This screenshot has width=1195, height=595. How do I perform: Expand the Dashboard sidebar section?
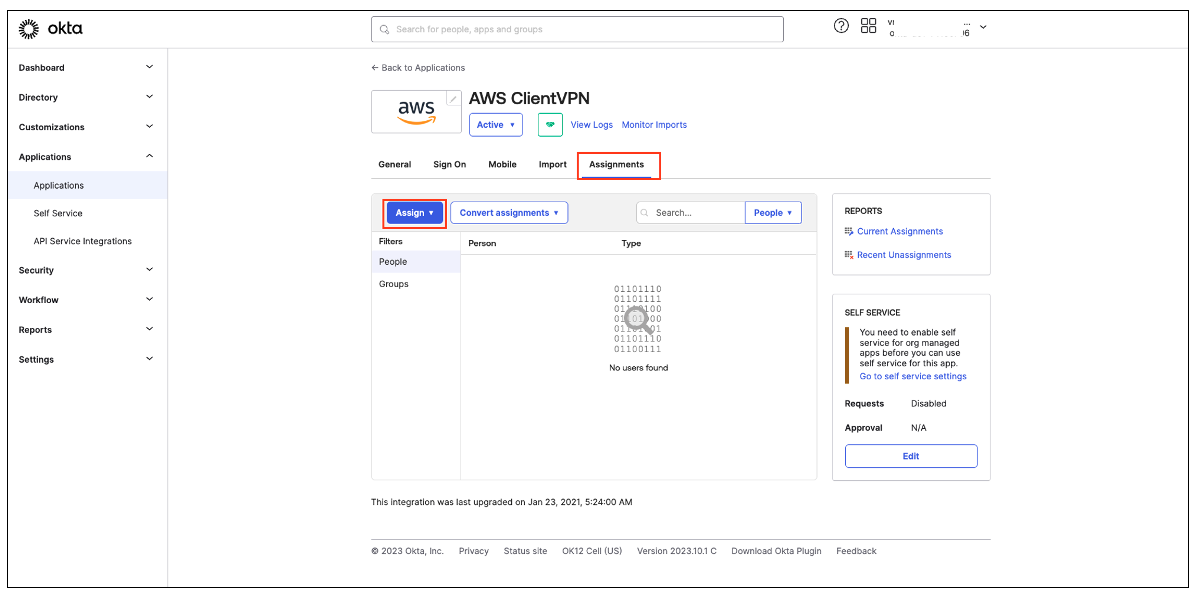pos(149,67)
